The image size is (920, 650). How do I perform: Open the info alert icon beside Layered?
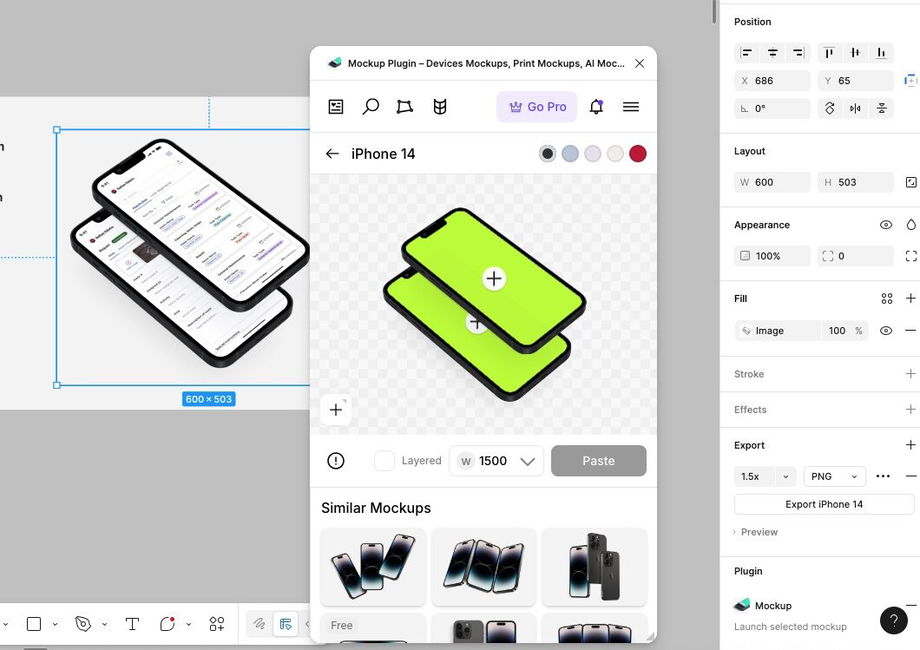(x=336, y=461)
